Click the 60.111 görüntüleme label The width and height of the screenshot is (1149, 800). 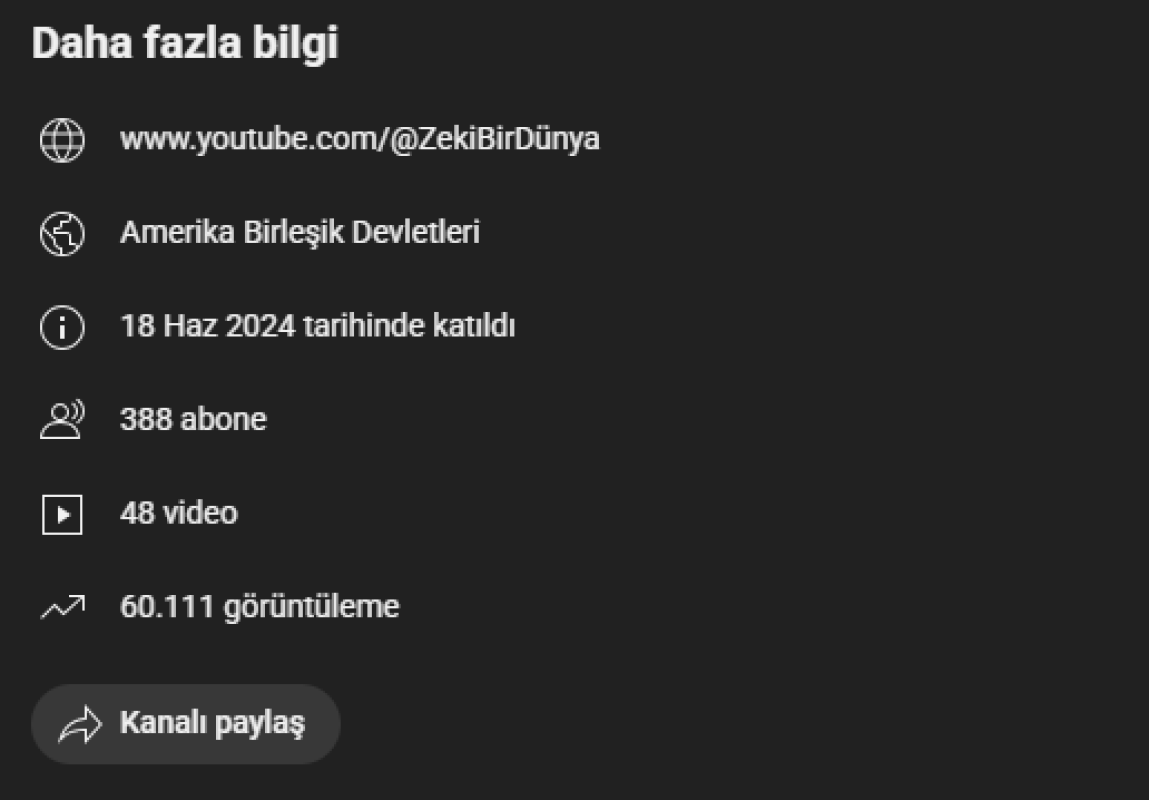click(259, 607)
